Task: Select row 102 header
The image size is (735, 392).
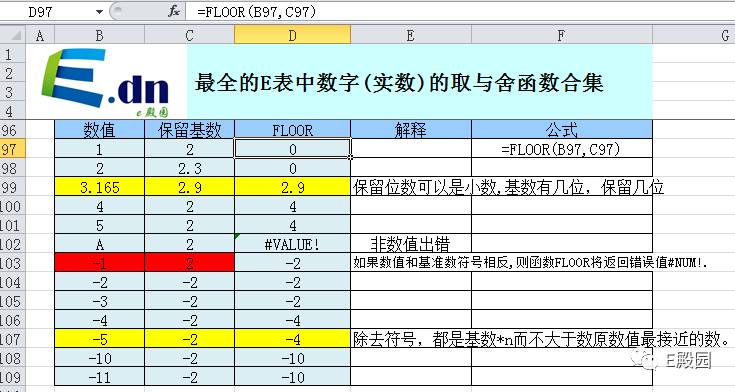Action: click(x=12, y=244)
